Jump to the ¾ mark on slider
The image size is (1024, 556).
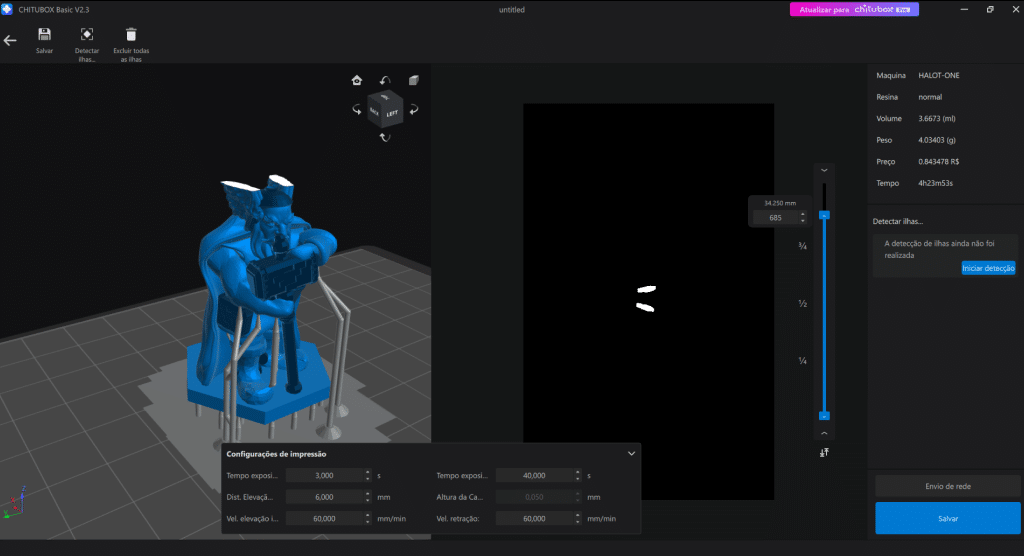[803, 246]
